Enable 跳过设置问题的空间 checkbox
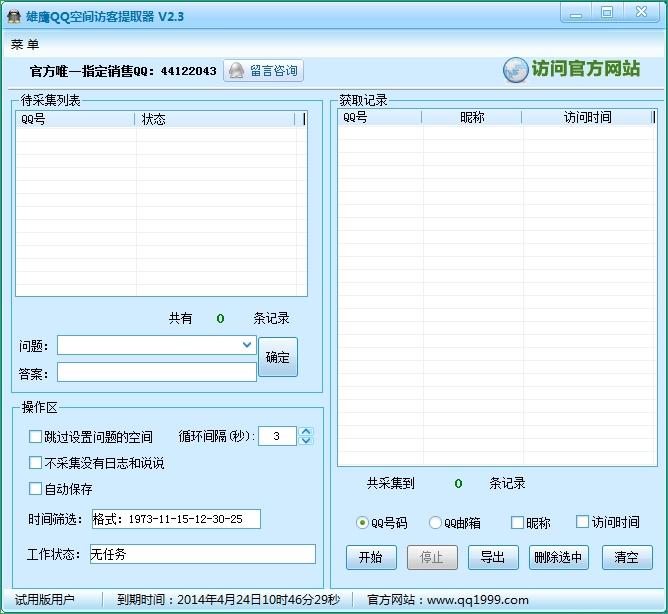 pyautogui.click(x=36, y=437)
